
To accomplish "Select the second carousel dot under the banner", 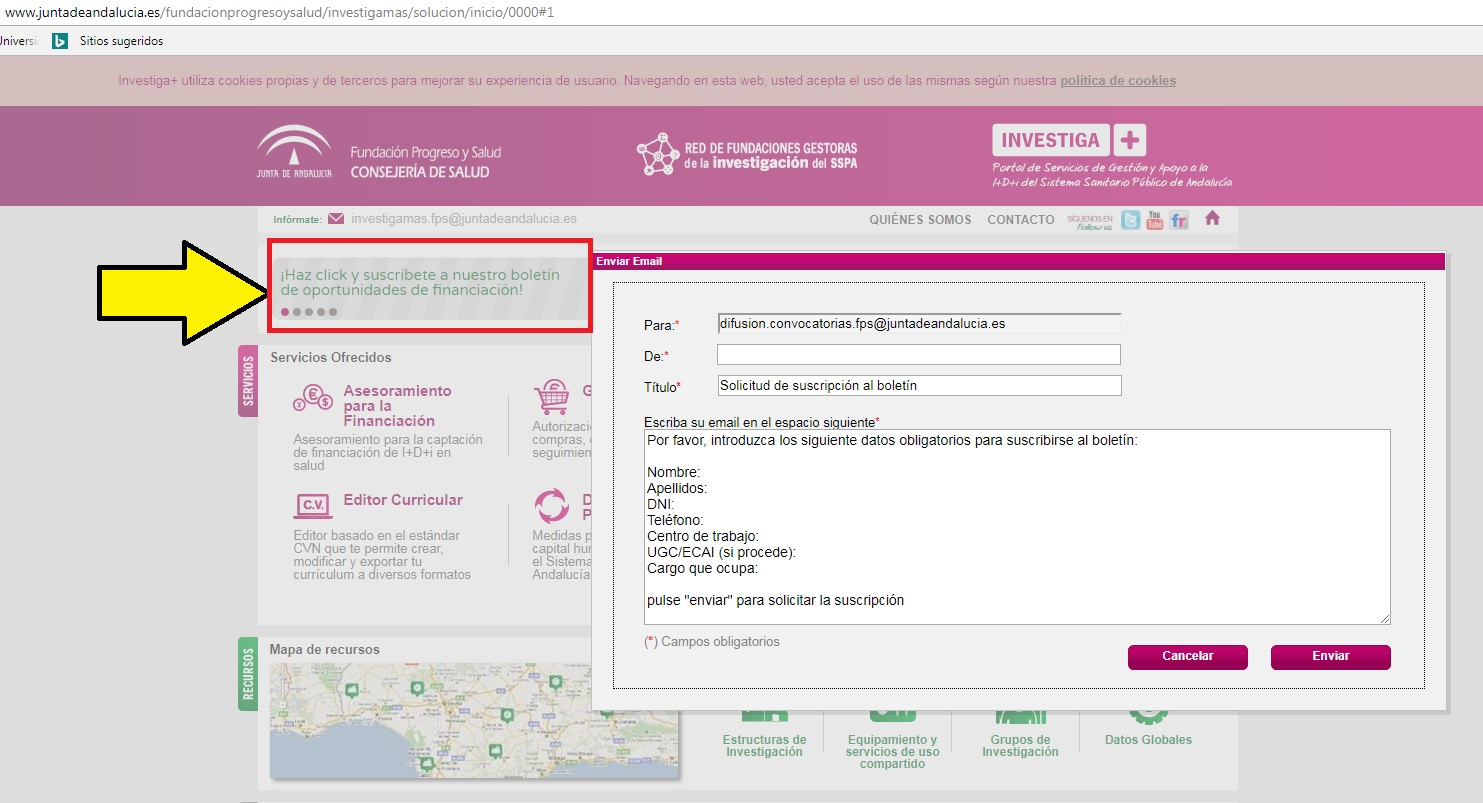I will (297, 312).
